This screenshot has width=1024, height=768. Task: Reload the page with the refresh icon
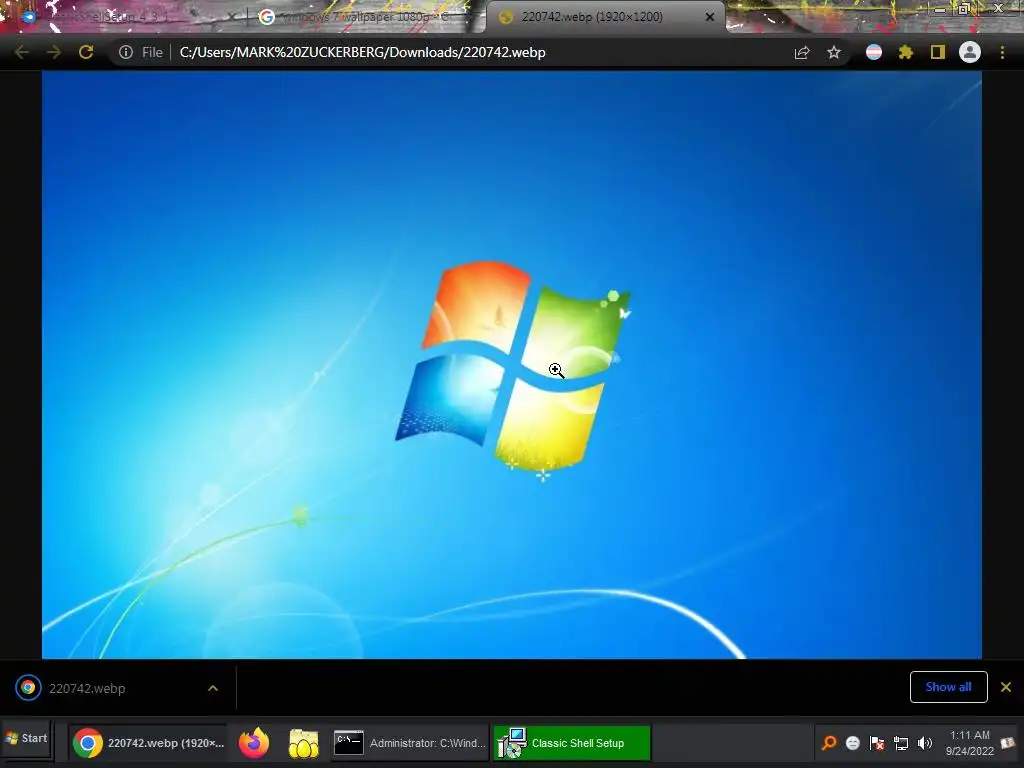pyautogui.click(x=86, y=52)
